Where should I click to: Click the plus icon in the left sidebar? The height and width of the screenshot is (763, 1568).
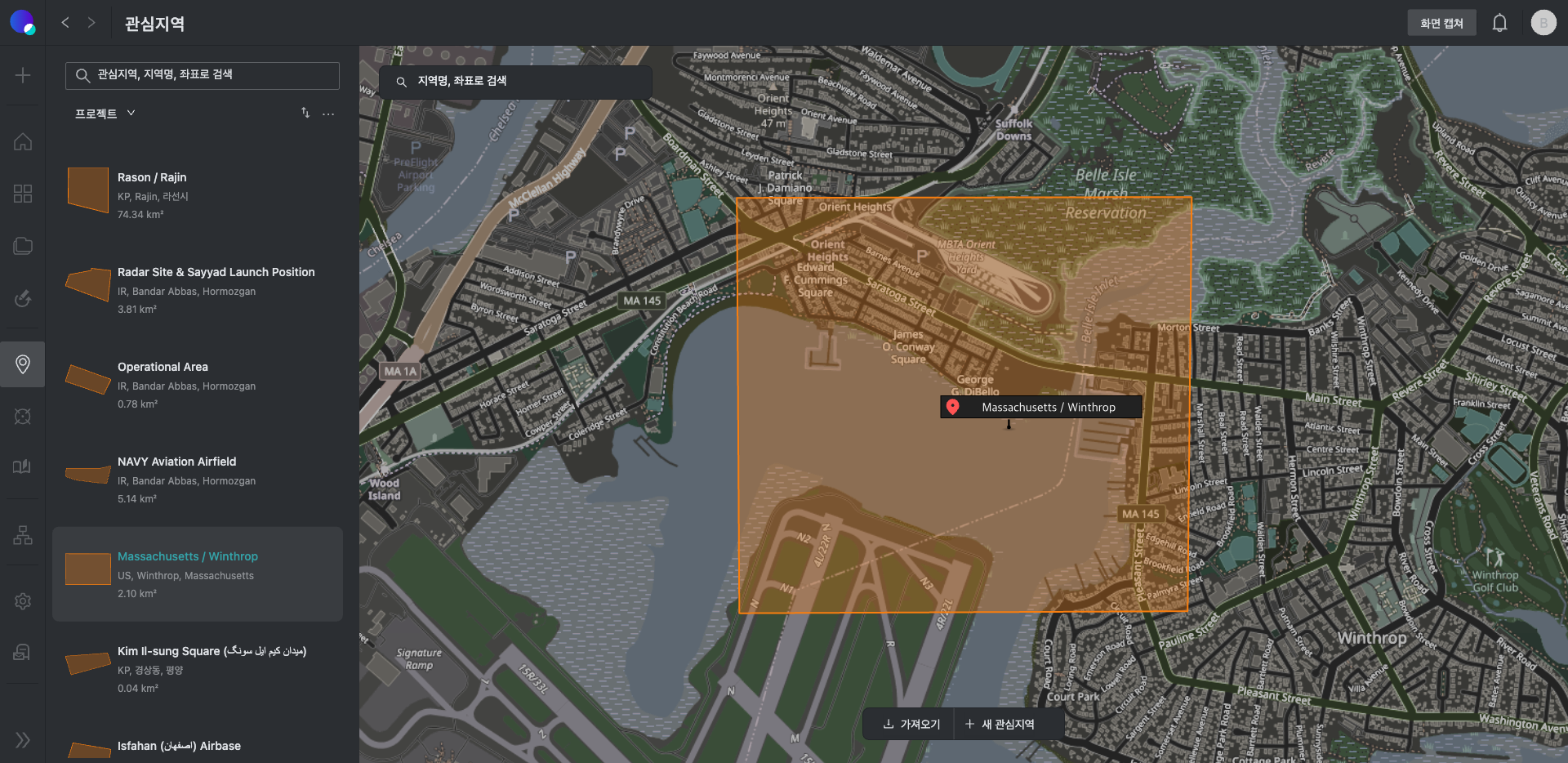point(23,75)
